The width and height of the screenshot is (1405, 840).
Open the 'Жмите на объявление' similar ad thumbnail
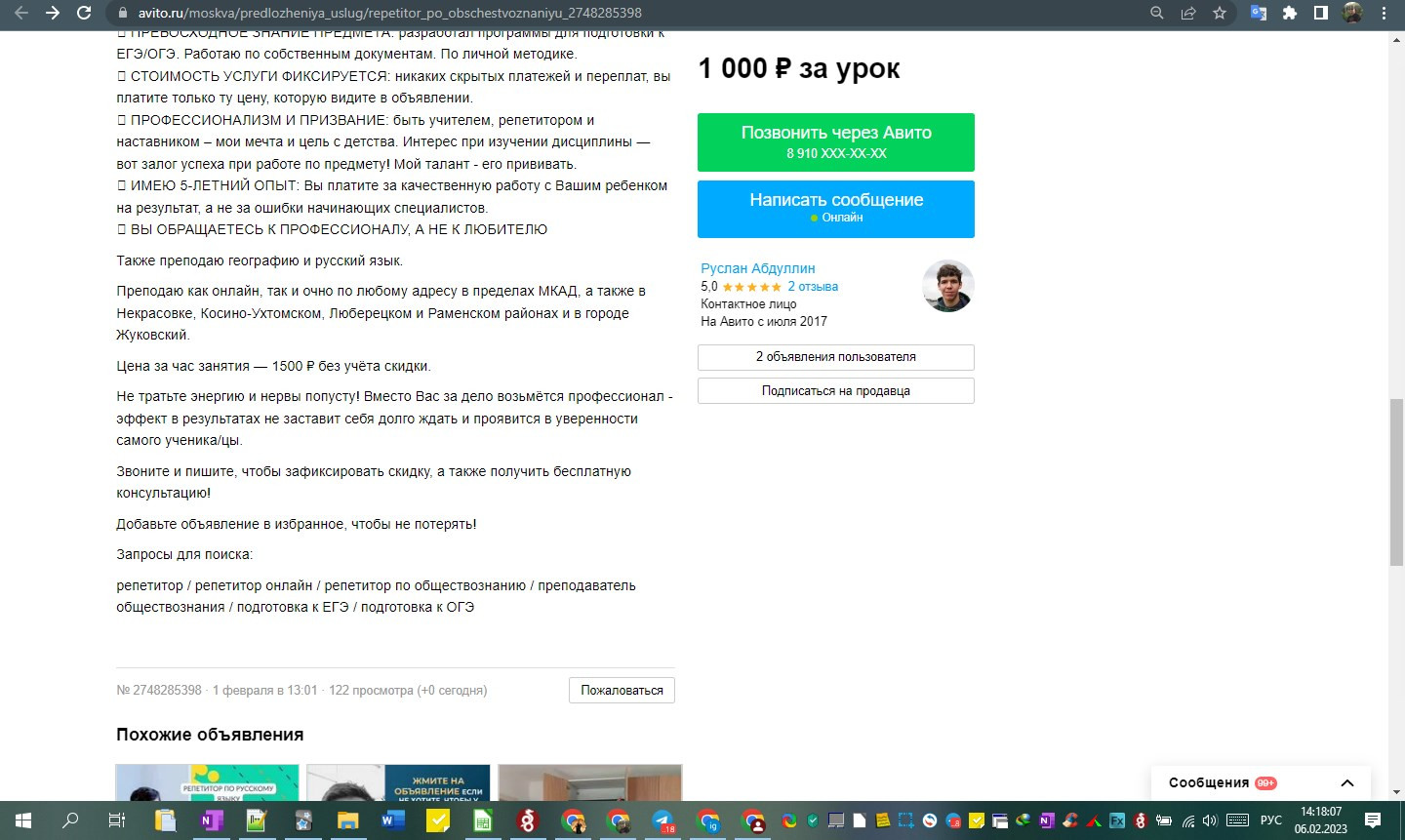coord(398,782)
